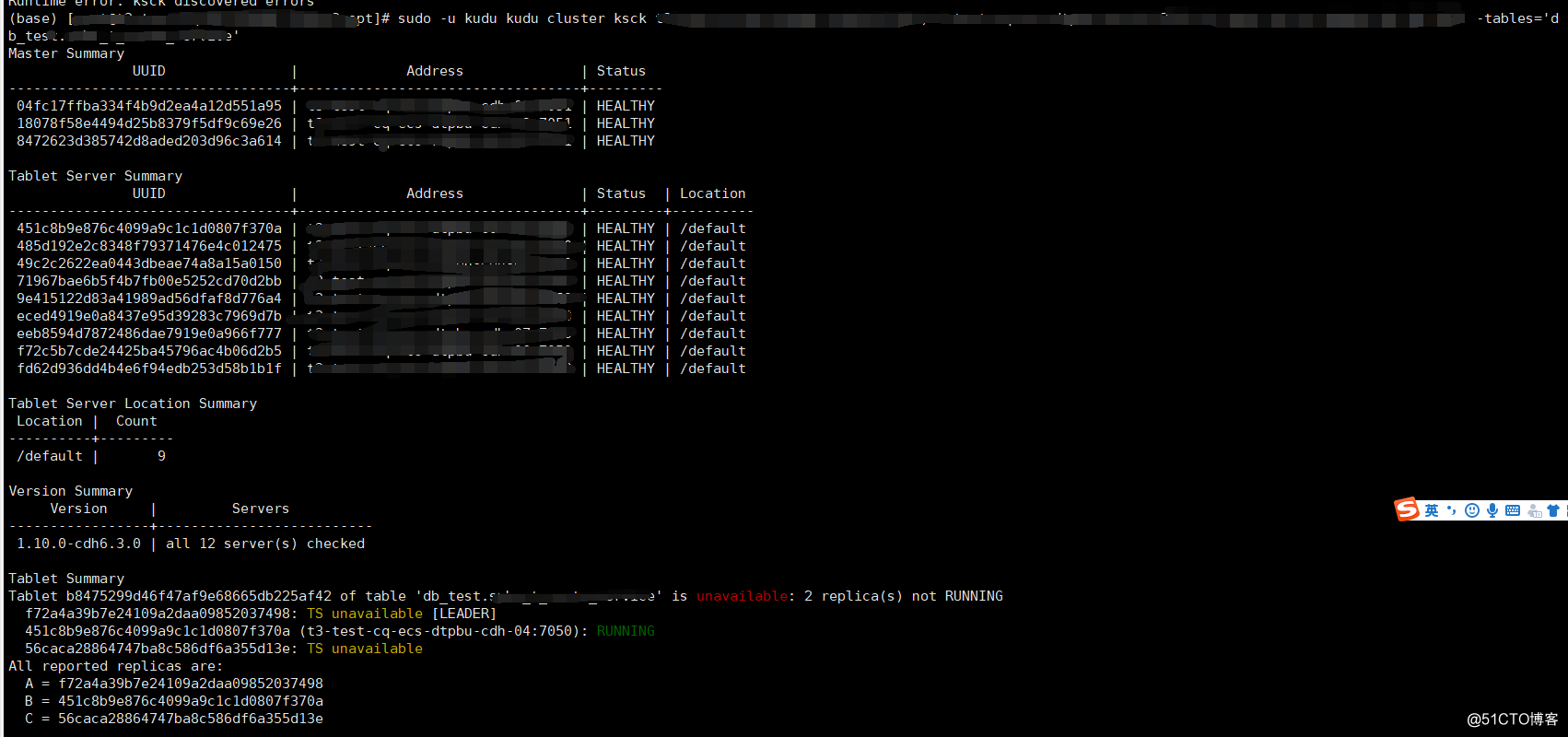
Task: Select master UUID 18078f58e4494d25b8379f5df9c69e26
Action: pyautogui.click(x=149, y=123)
